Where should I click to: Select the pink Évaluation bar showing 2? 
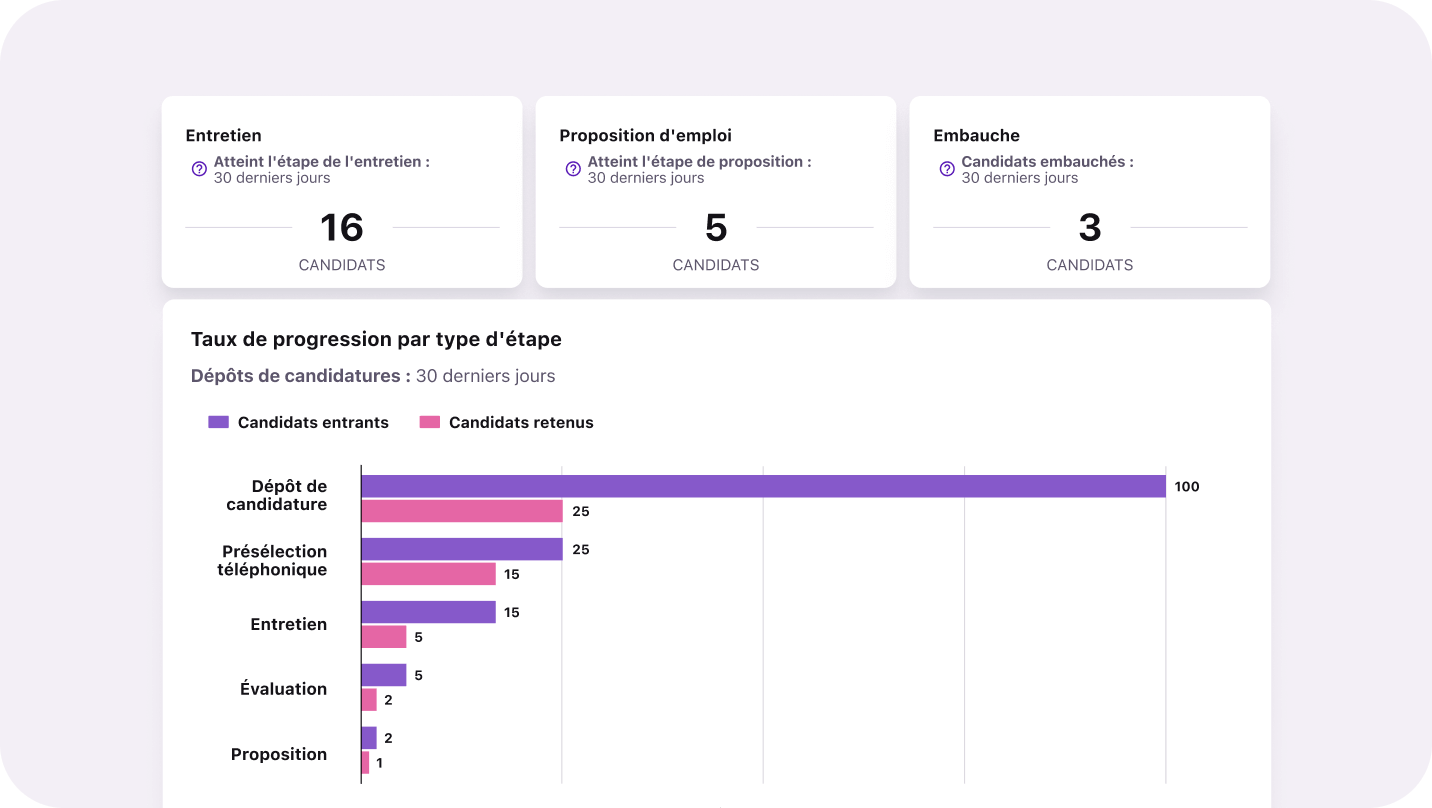[x=369, y=700]
